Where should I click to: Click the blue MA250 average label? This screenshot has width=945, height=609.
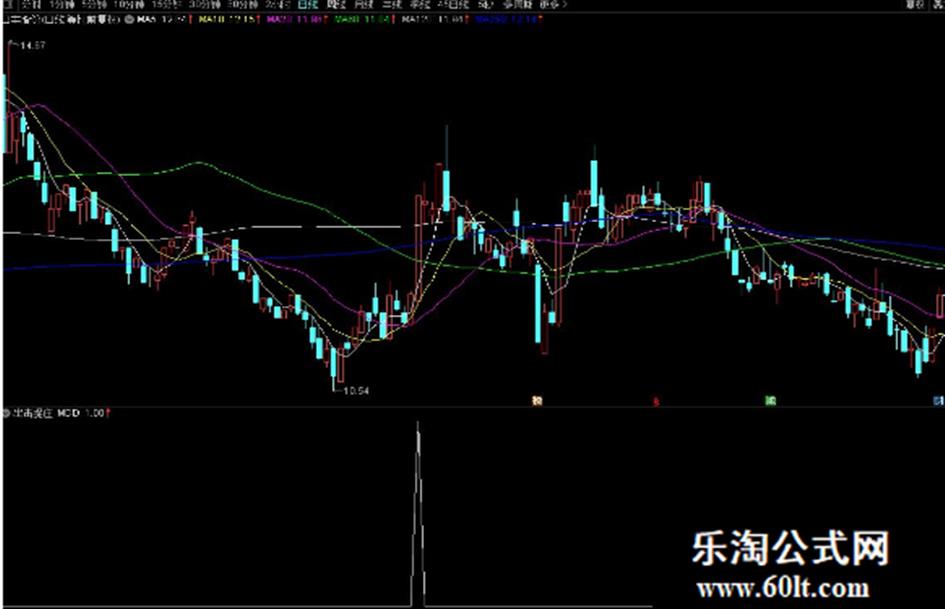[506, 19]
